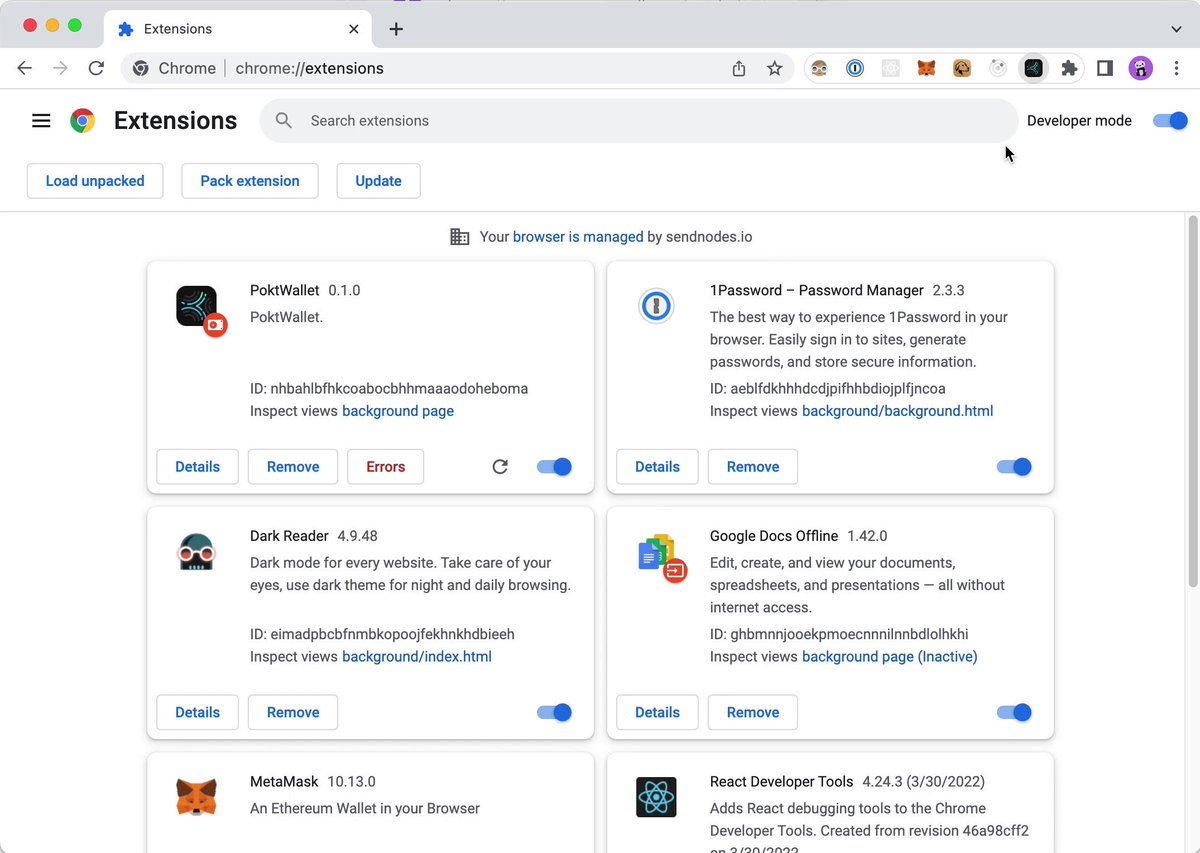
Task: Open the 'browser is managed' link
Action: pyautogui.click(x=578, y=237)
